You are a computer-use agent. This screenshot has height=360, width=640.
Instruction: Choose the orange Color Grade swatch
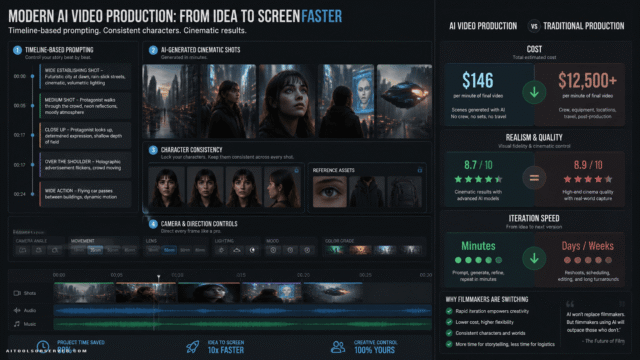pos(360,250)
